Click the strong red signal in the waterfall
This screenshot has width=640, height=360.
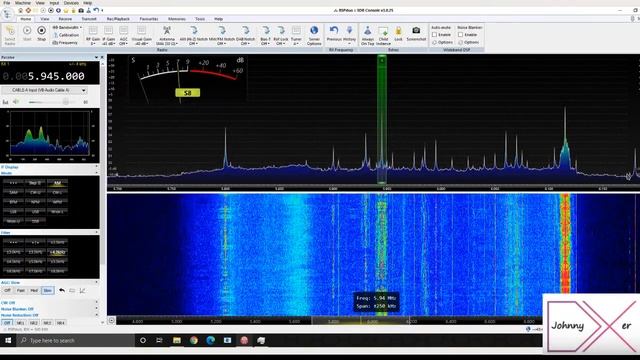tap(565, 245)
